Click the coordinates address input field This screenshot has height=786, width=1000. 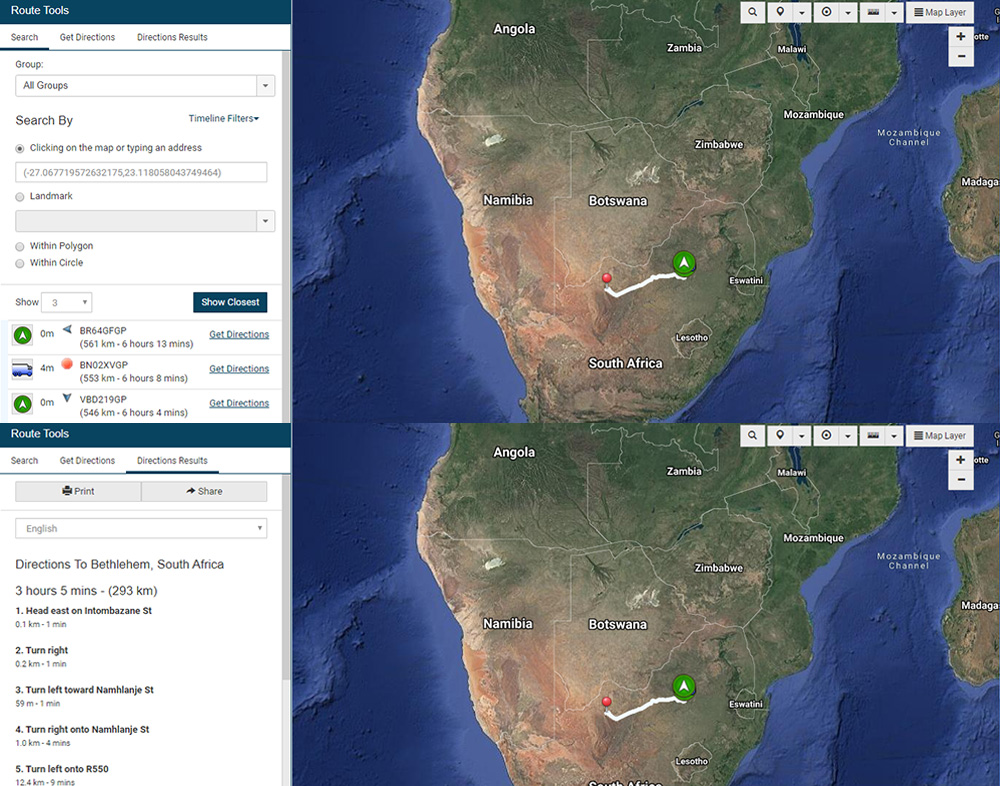pyautogui.click(x=141, y=173)
